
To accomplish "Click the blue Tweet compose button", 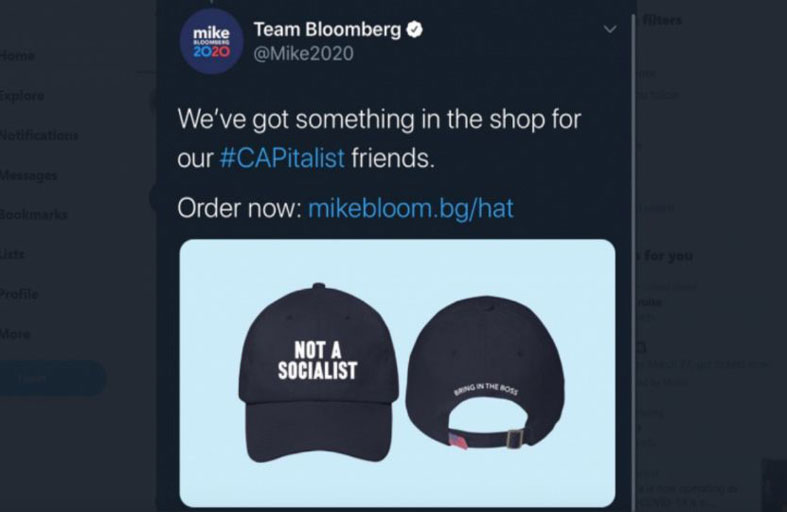I will point(52,379).
